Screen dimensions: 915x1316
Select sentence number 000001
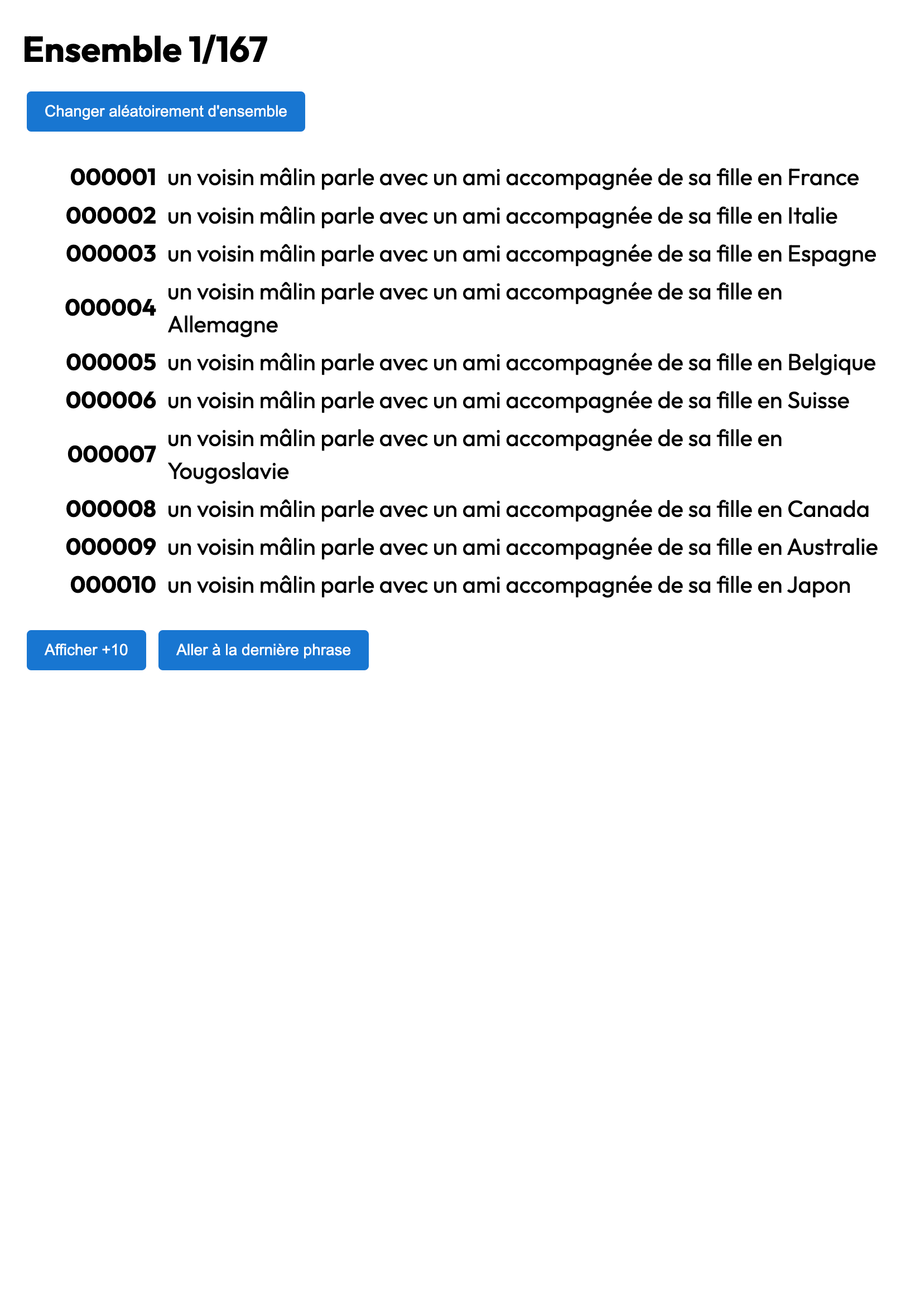coord(113,178)
